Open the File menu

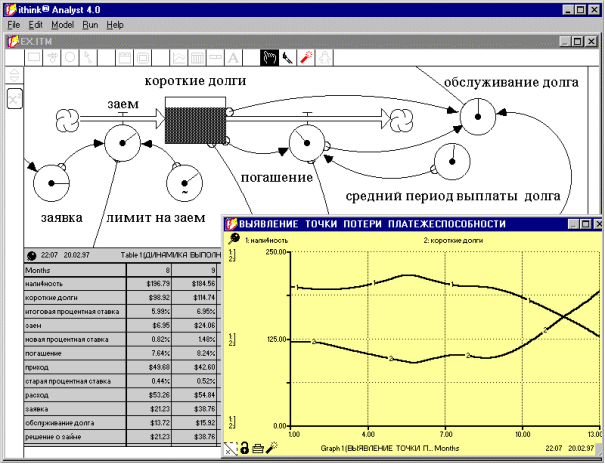tap(14, 25)
